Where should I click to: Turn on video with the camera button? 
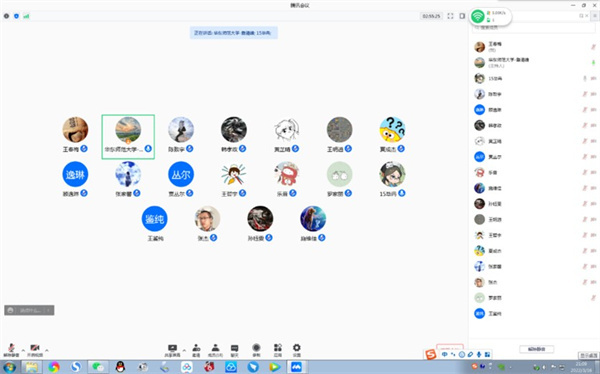coord(35,350)
